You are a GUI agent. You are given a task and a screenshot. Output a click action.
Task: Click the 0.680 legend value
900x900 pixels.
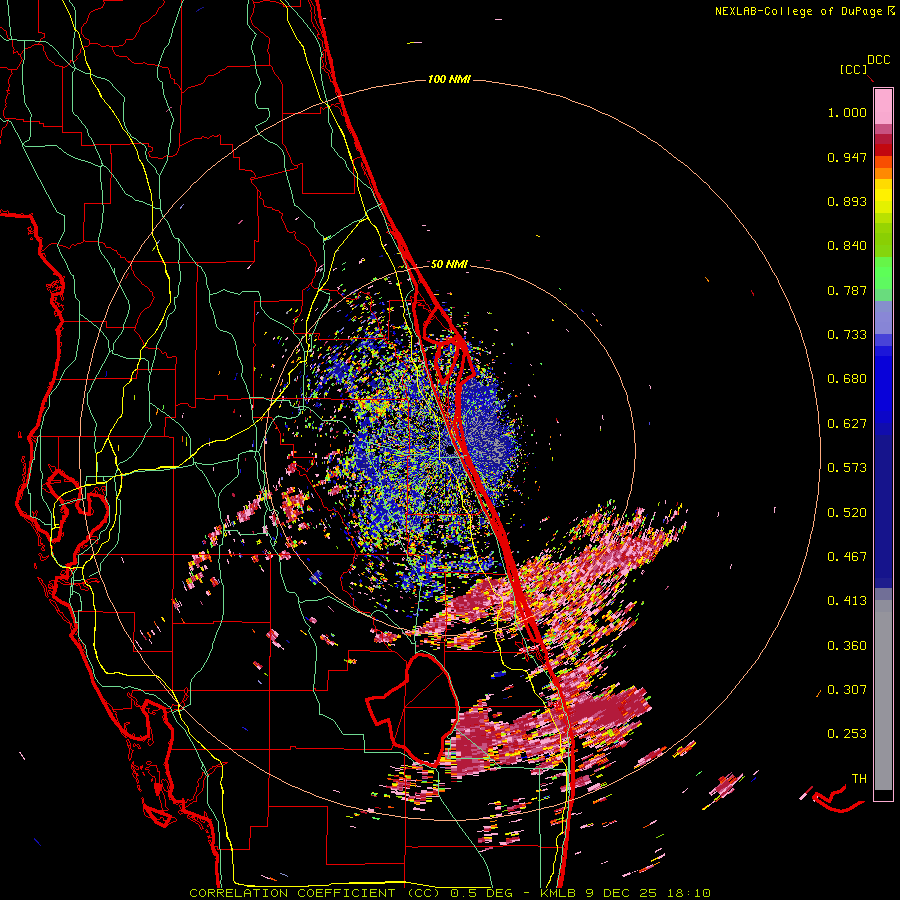click(x=847, y=379)
